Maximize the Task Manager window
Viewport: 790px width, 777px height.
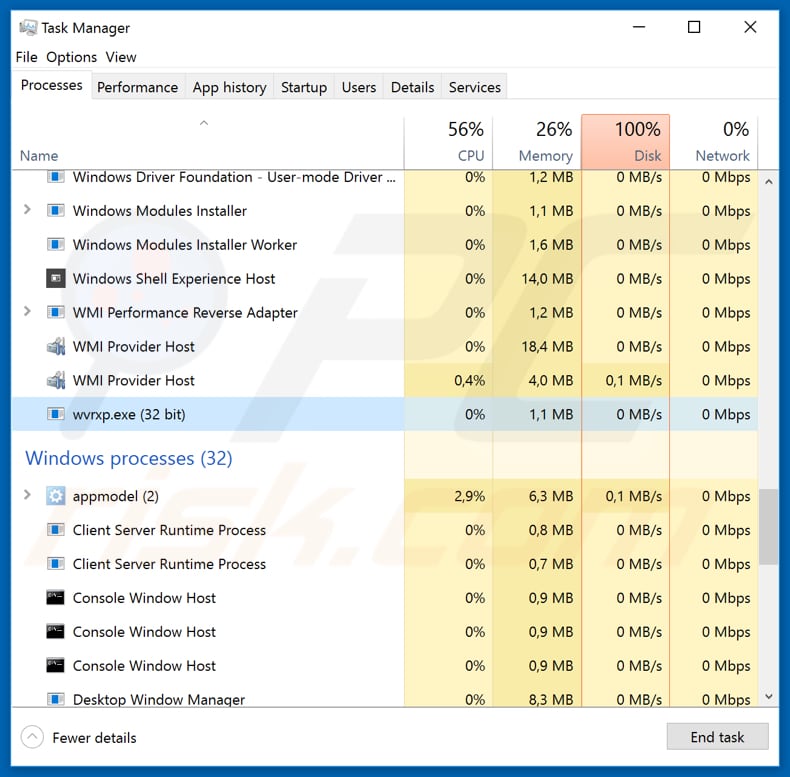694,27
